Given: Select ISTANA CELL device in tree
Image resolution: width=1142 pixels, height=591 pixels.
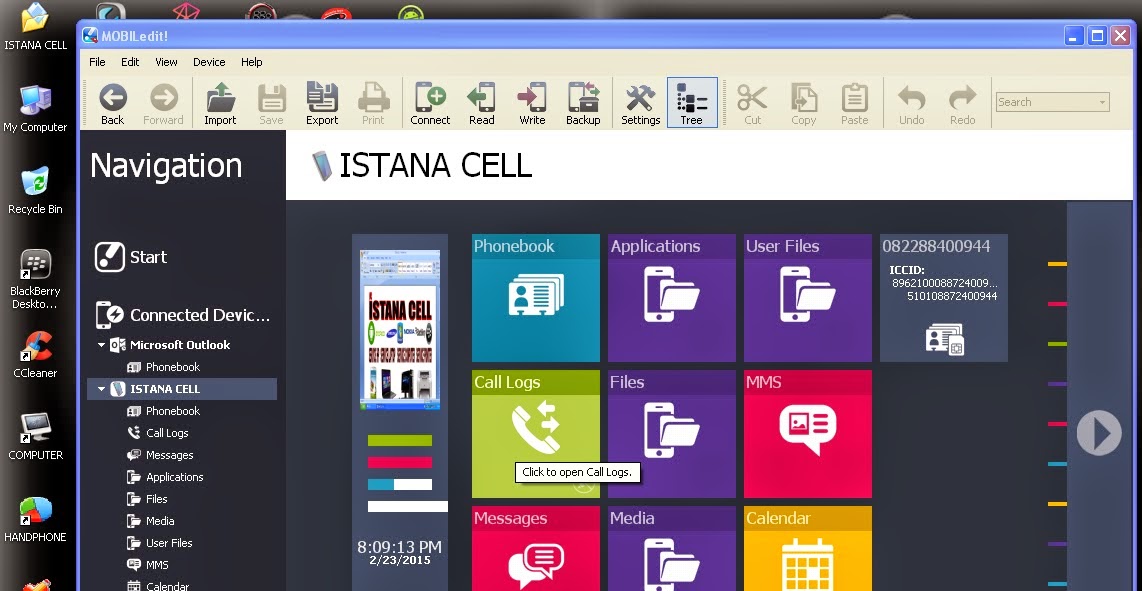Looking at the screenshot, I should click(x=181, y=389).
